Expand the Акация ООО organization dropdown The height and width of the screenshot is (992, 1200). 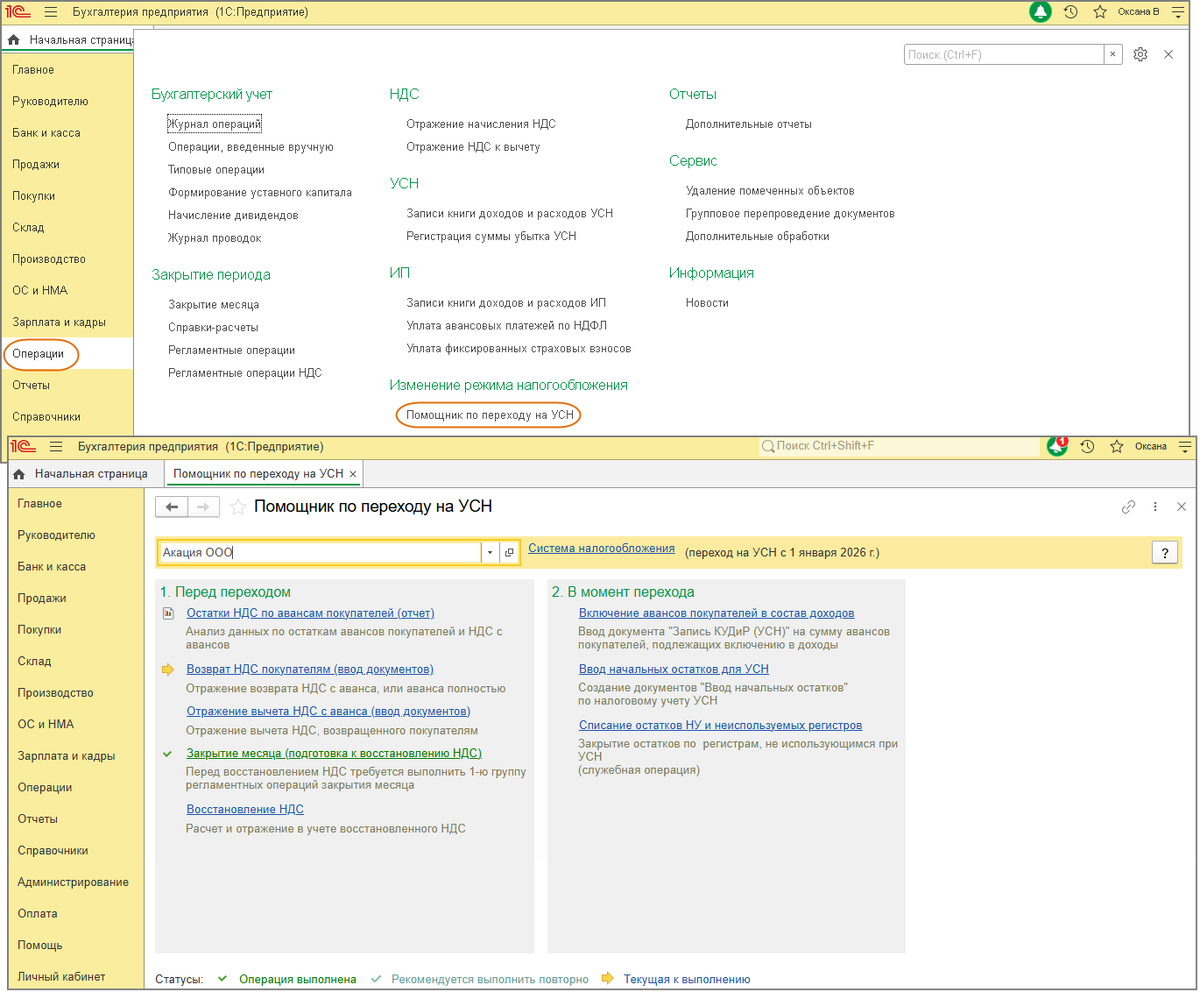pyautogui.click(x=490, y=552)
